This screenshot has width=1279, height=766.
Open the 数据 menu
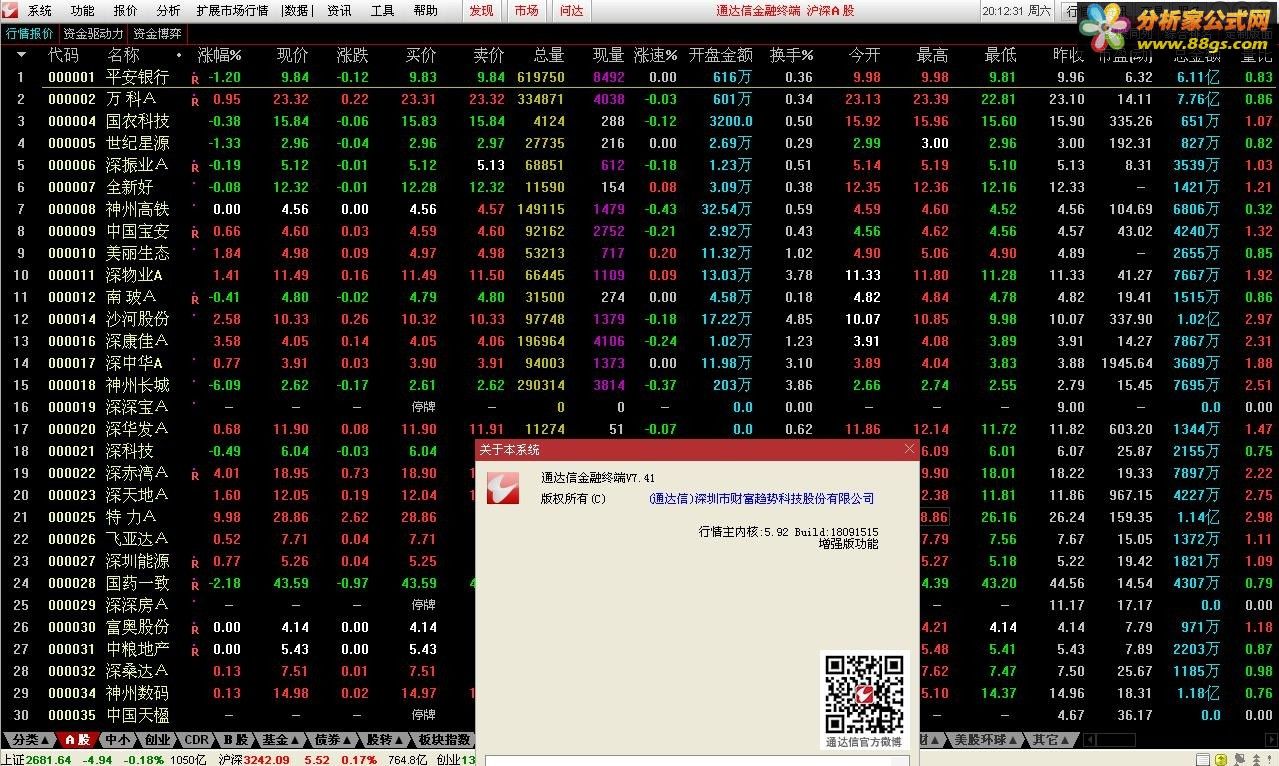tap(296, 11)
